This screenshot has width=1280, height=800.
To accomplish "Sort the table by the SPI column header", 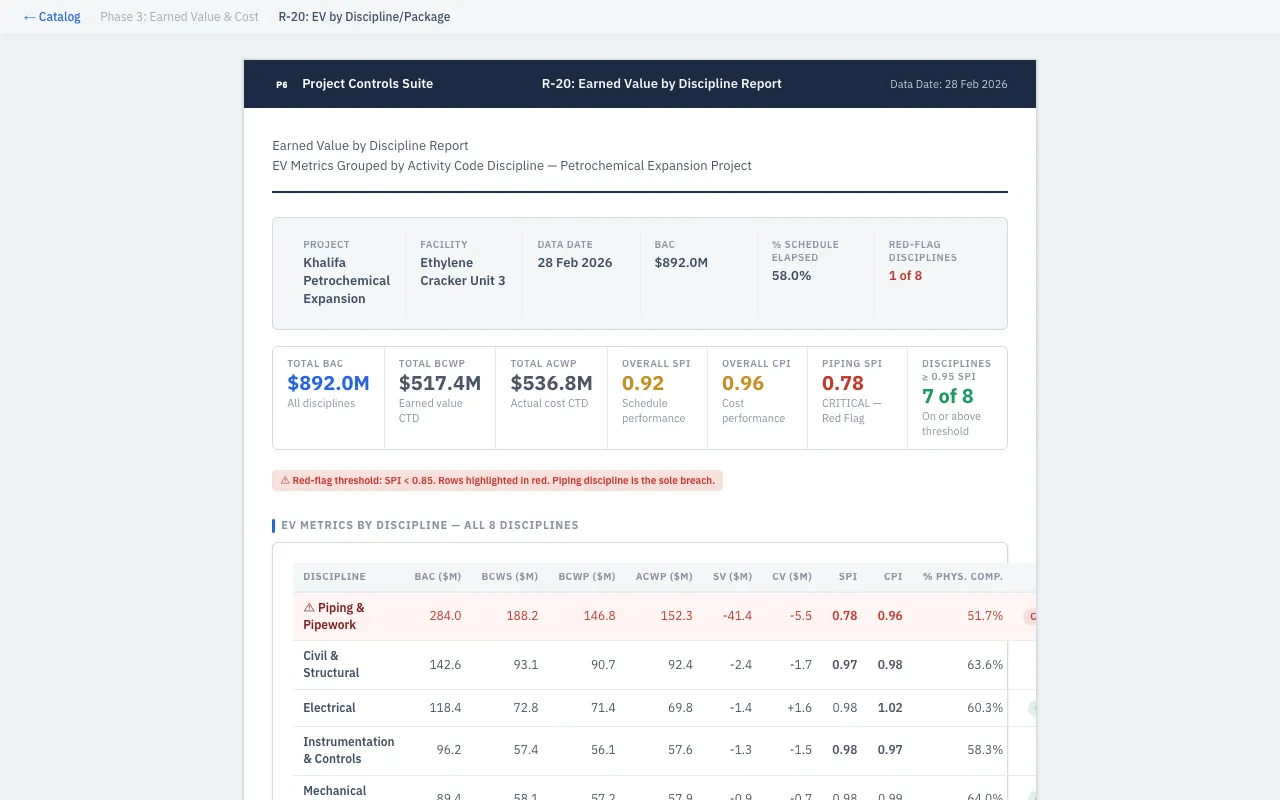I will click(x=847, y=576).
